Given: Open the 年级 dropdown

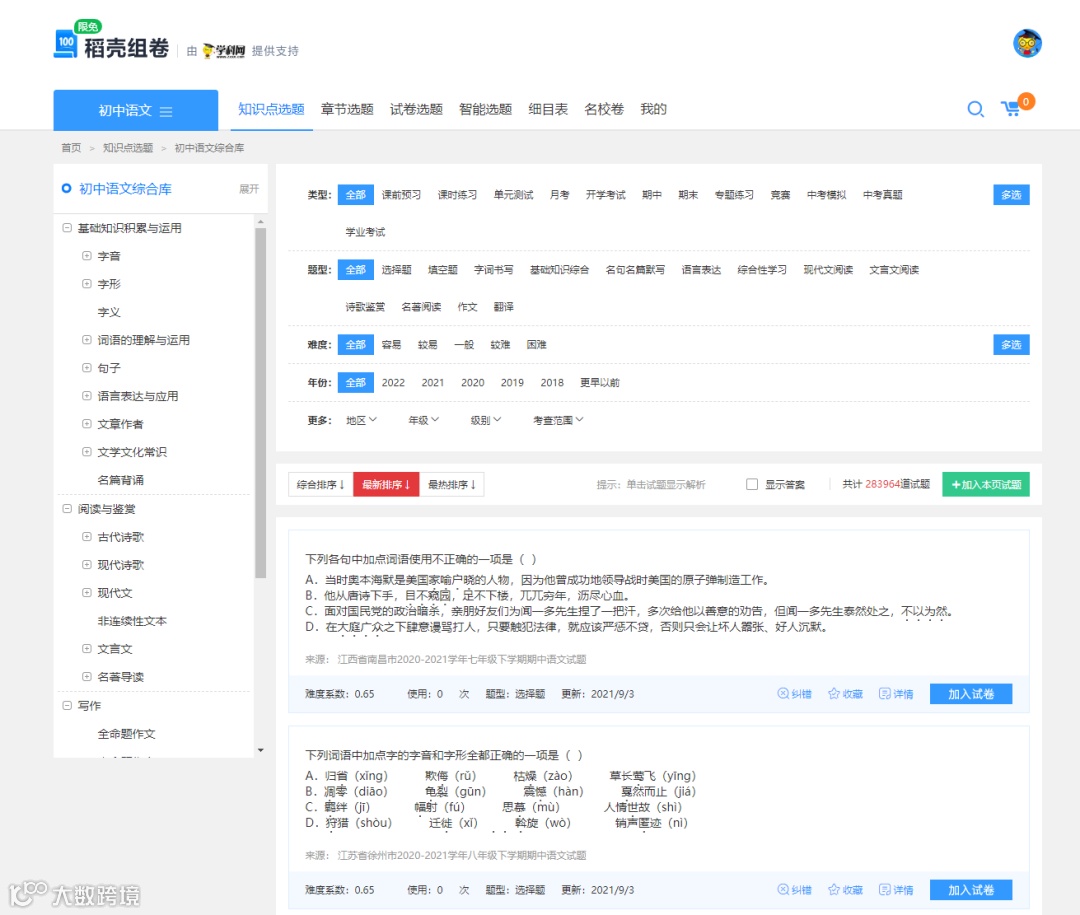Looking at the screenshot, I should pos(424,420).
